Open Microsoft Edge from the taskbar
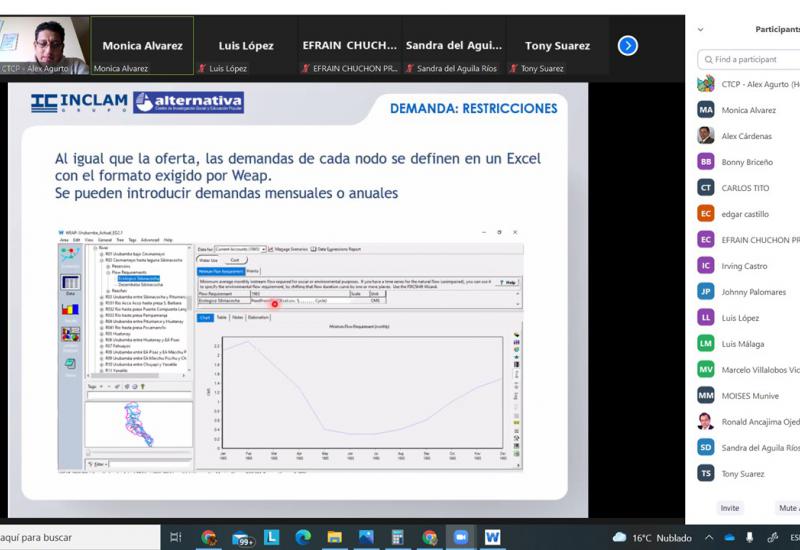The image size is (800, 550). click(304, 538)
